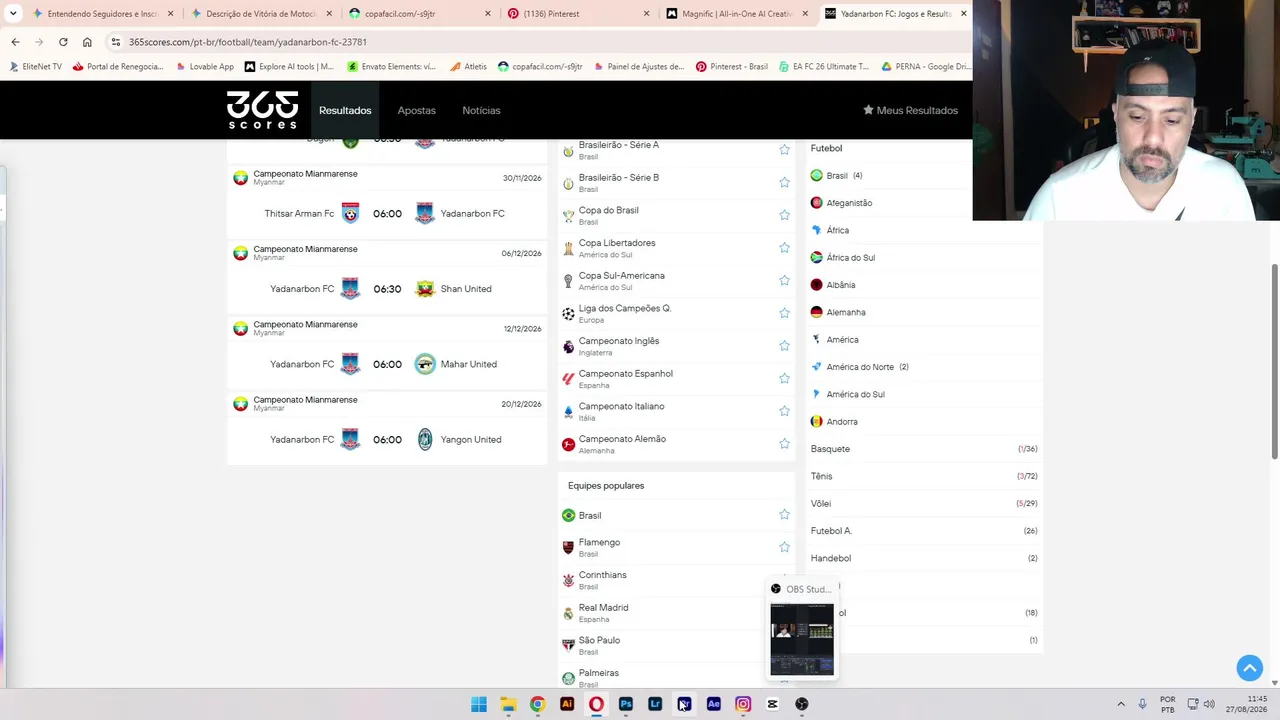Favorite the Brasil team with its star
The image size is (1280, 720).
(784, 515)
